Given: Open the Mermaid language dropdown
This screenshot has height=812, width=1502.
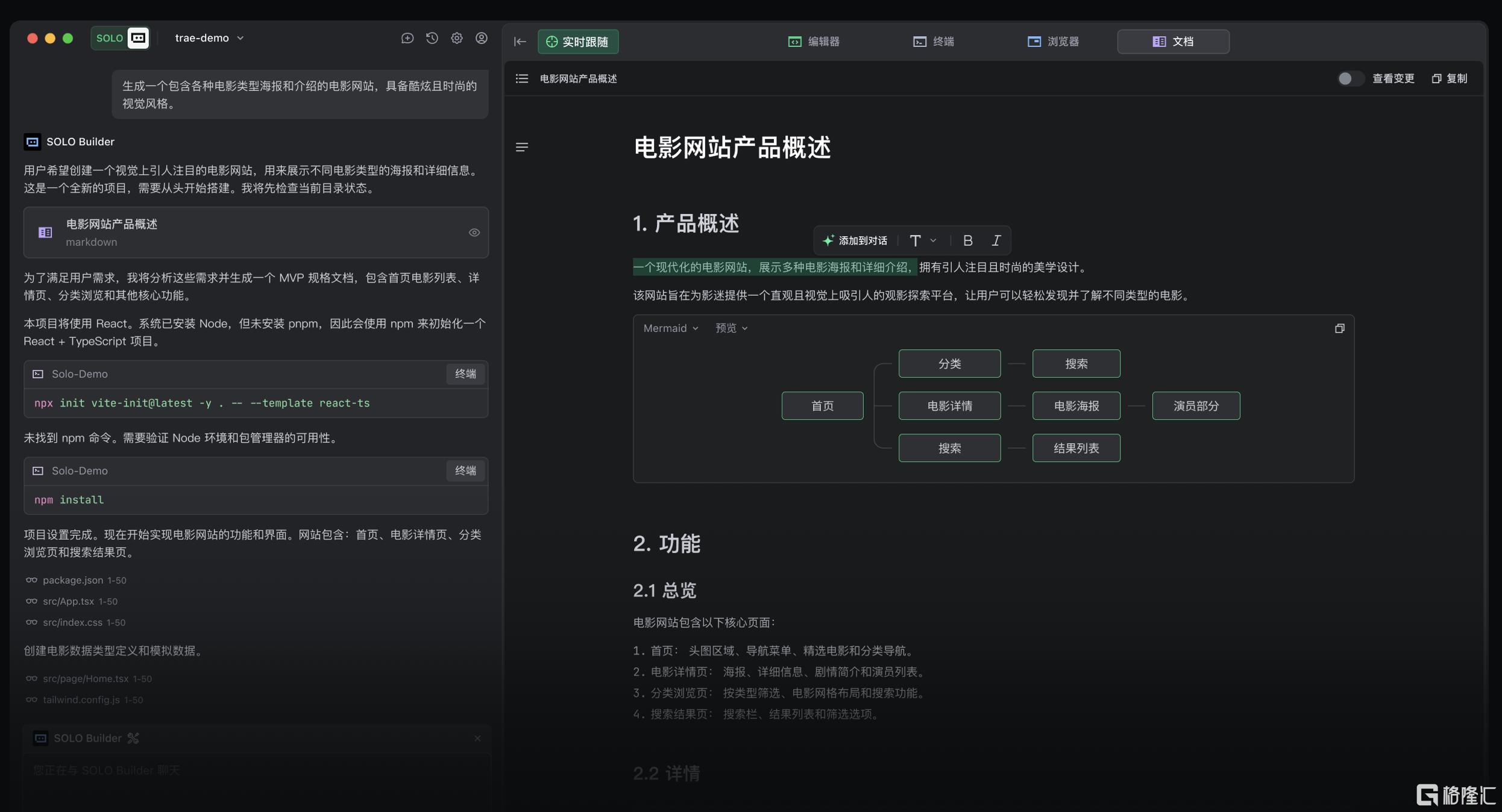Looking at the screenshot, I should point(669,328).
